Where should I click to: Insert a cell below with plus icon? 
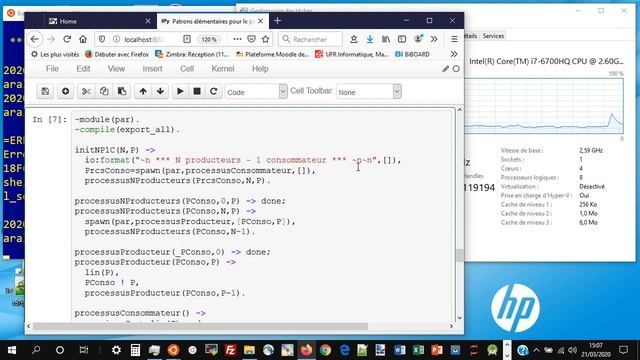click(65, 91)
